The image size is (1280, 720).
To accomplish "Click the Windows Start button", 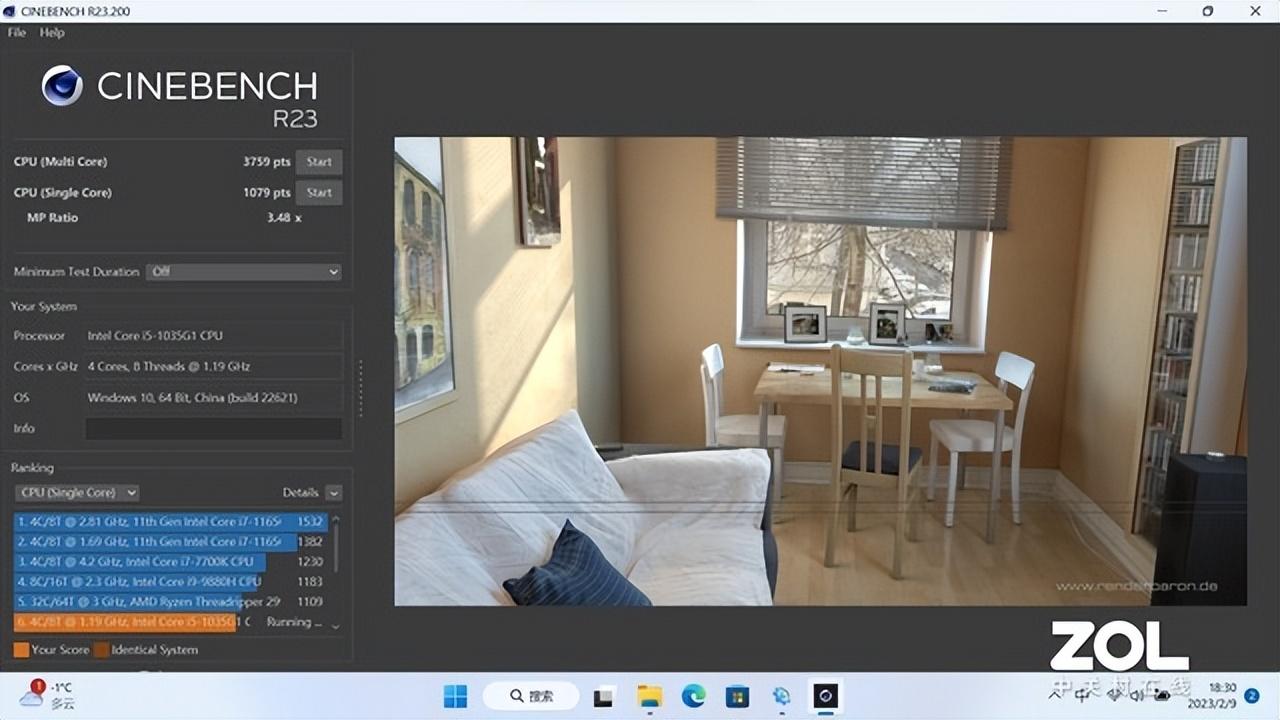I will point(455,694).
